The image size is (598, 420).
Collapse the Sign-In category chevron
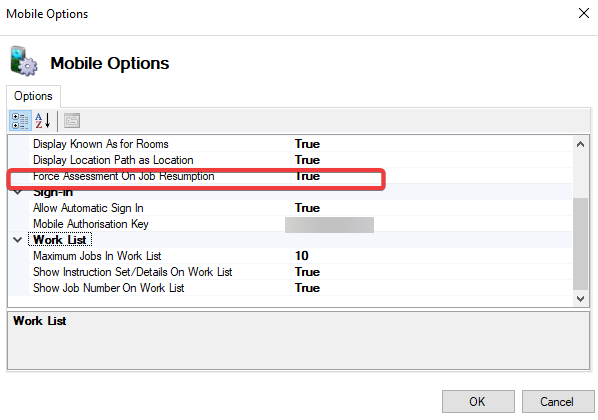(18, 192)
